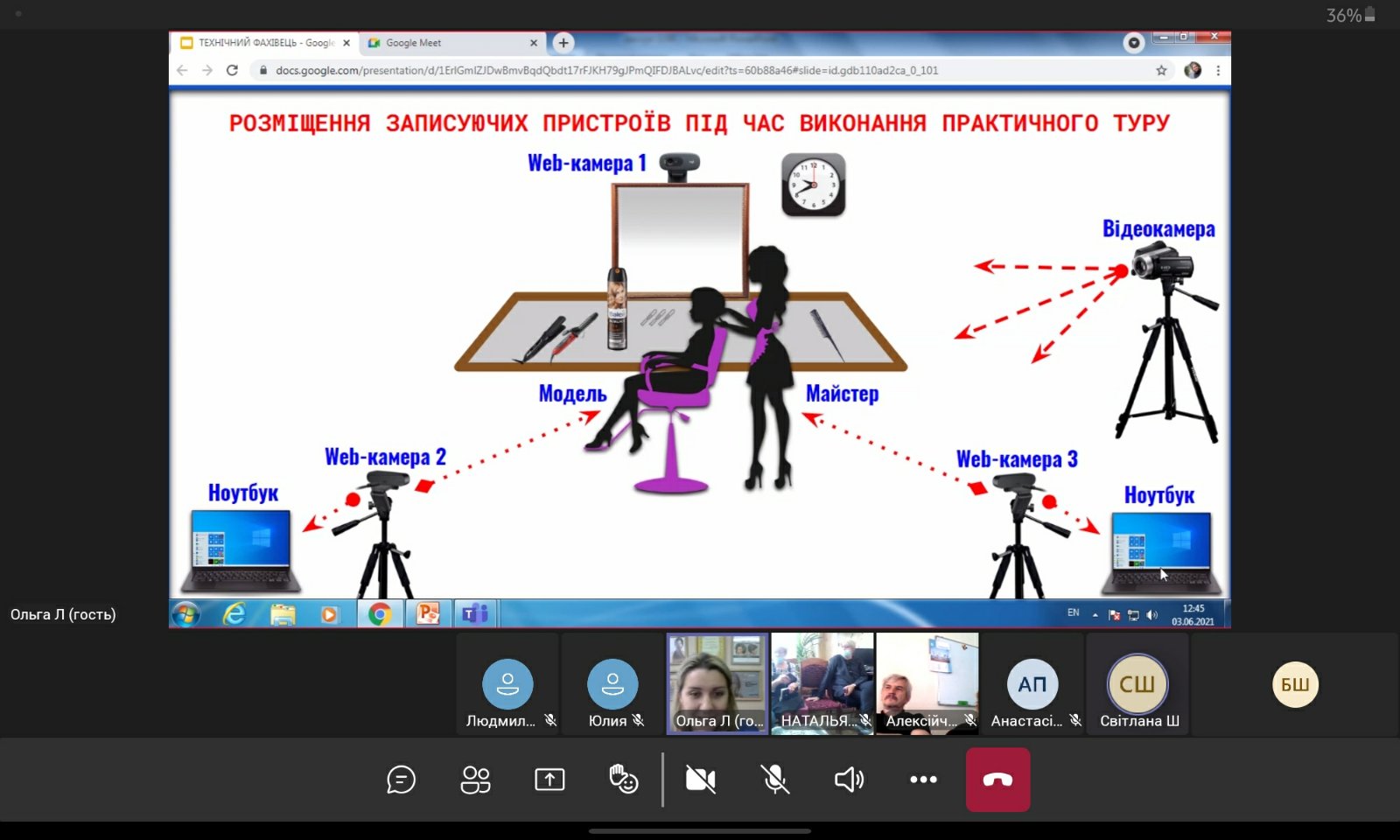Viewport: 1400px width, 840px height.
Task: Open the more options menu
Action: point(923,779)
